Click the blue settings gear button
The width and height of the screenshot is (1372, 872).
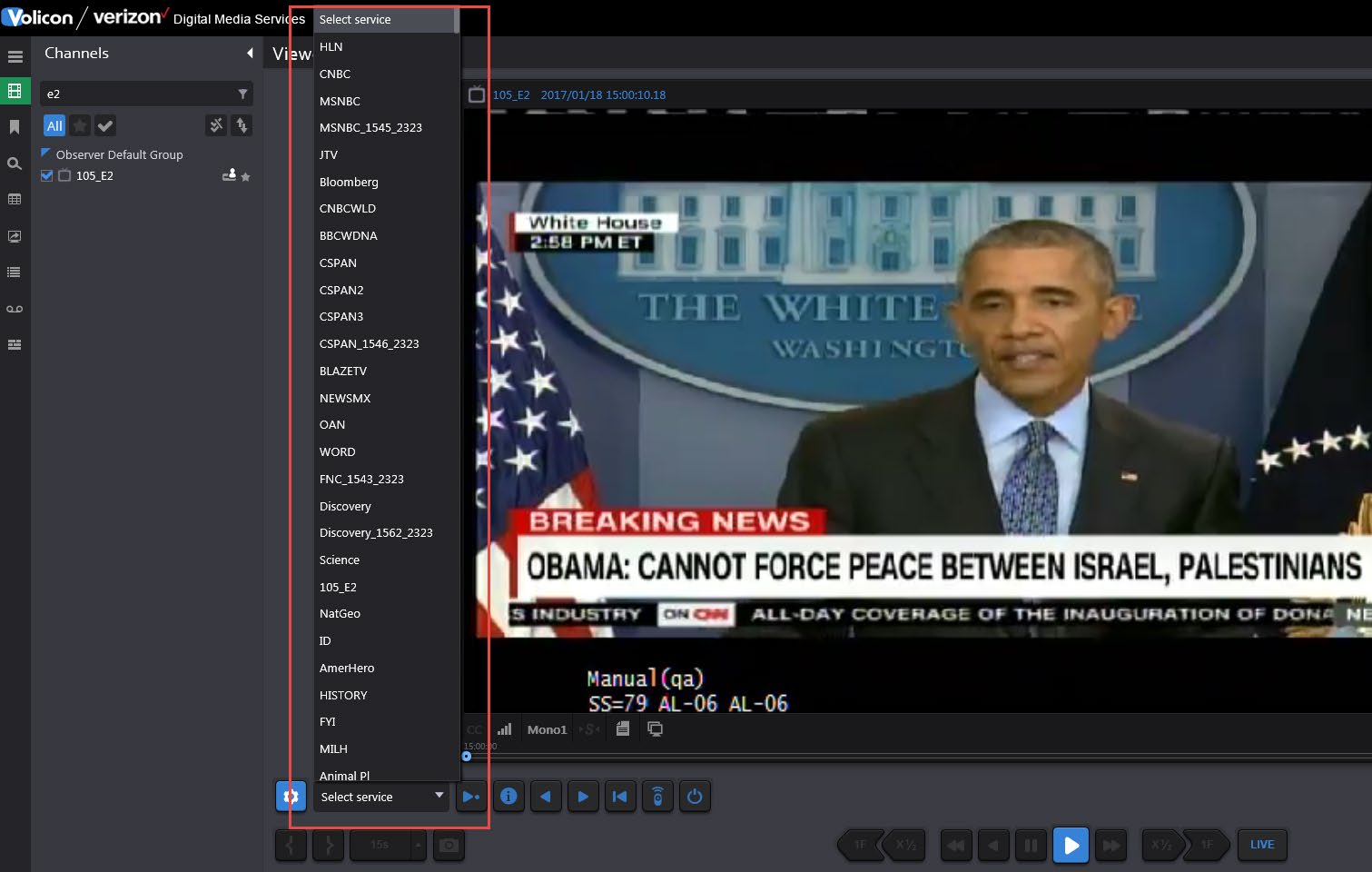click(291, 797)
